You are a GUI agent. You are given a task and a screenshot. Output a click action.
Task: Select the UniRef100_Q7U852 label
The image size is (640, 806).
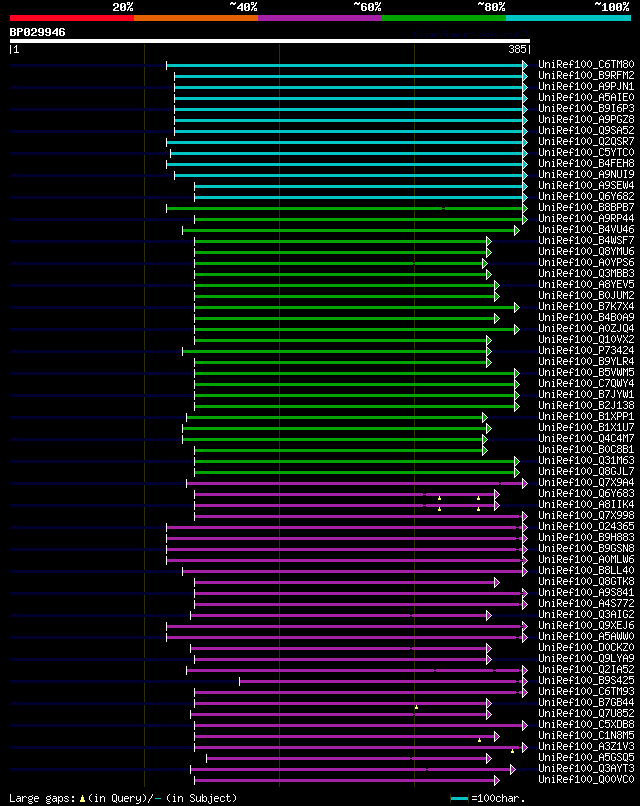[x=586, y=713]
